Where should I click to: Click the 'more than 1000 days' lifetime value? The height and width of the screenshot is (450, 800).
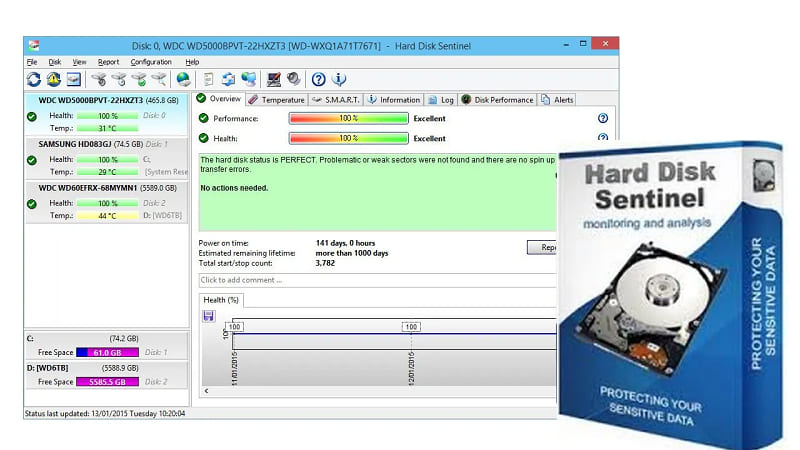[352, 253]
